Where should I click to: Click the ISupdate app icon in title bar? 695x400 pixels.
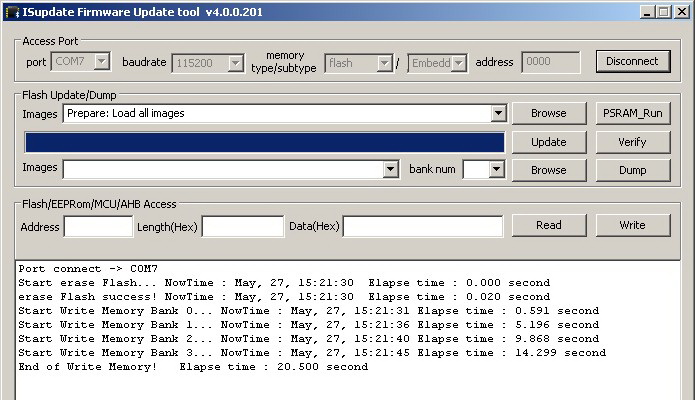coord(11,11)
